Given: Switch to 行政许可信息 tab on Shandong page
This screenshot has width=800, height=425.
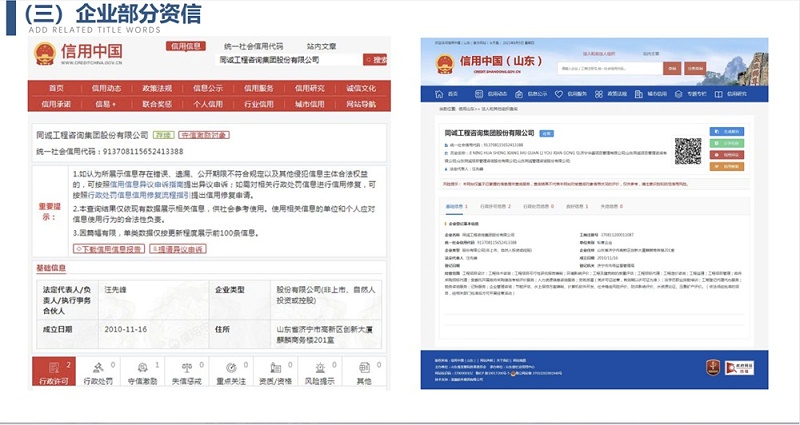Looking at the screenshot, I should click(x=495, y=207).
